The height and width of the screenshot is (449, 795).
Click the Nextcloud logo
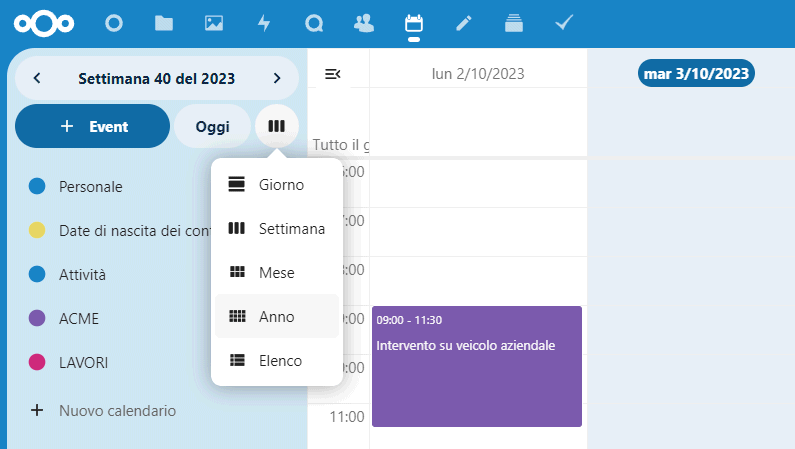pyautogui.click(x=44, y=23)
